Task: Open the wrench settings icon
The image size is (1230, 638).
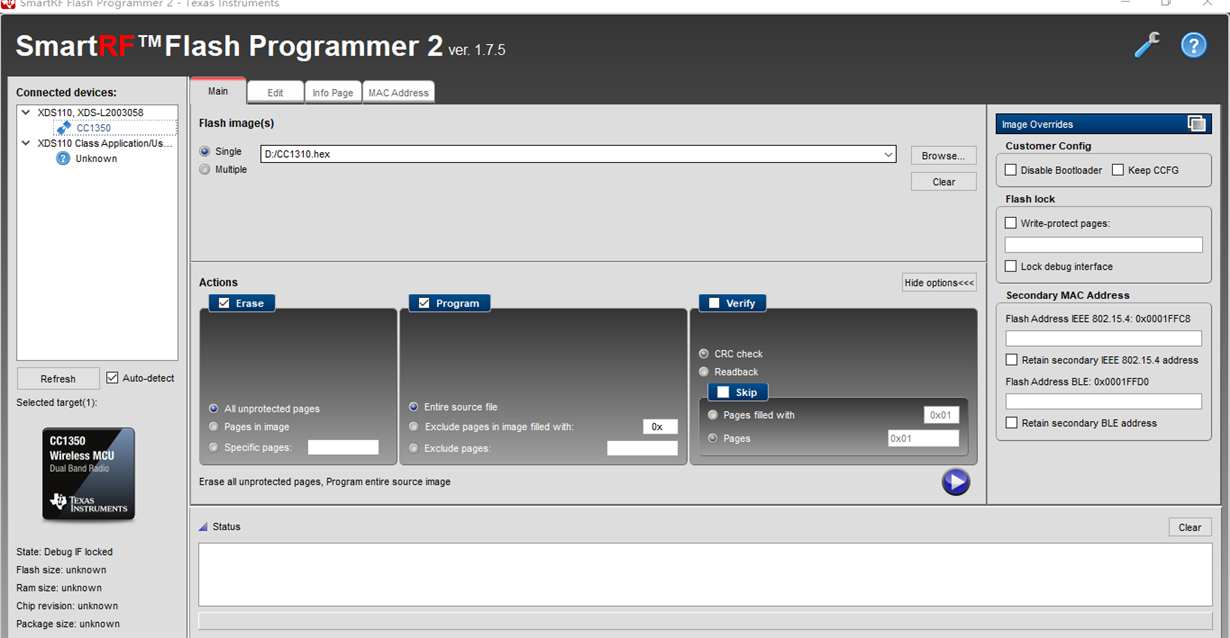Action: [x=1147, y=45]
